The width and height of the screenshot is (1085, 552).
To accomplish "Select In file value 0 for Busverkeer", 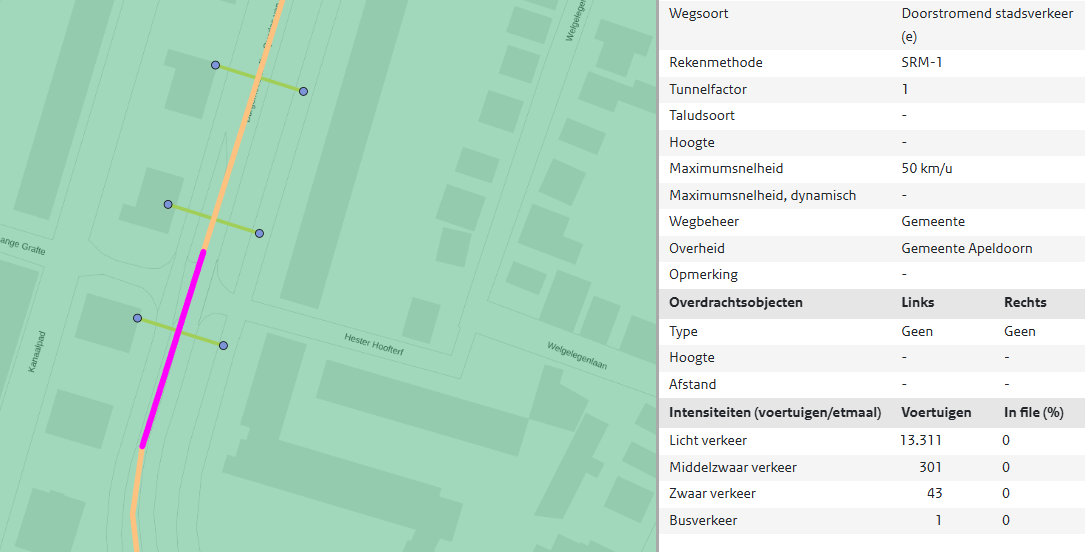I will pos(1006,521).
